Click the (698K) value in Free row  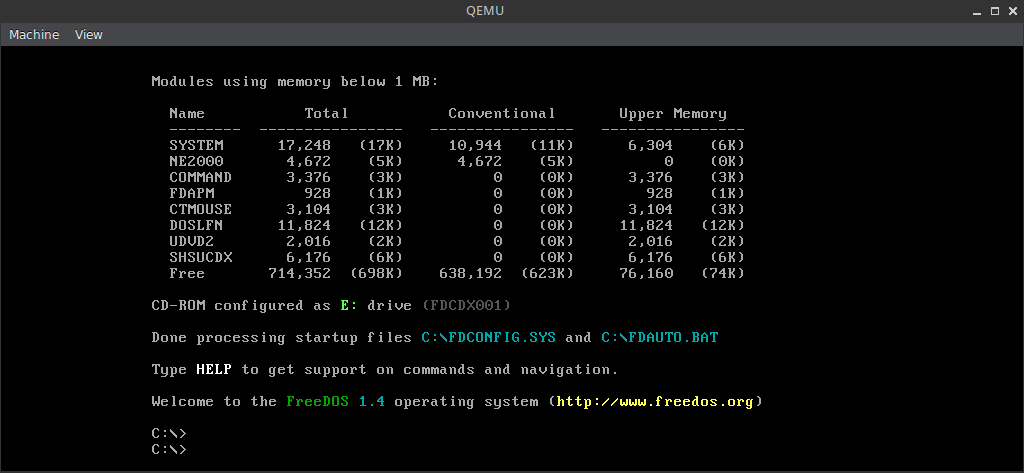376,274
